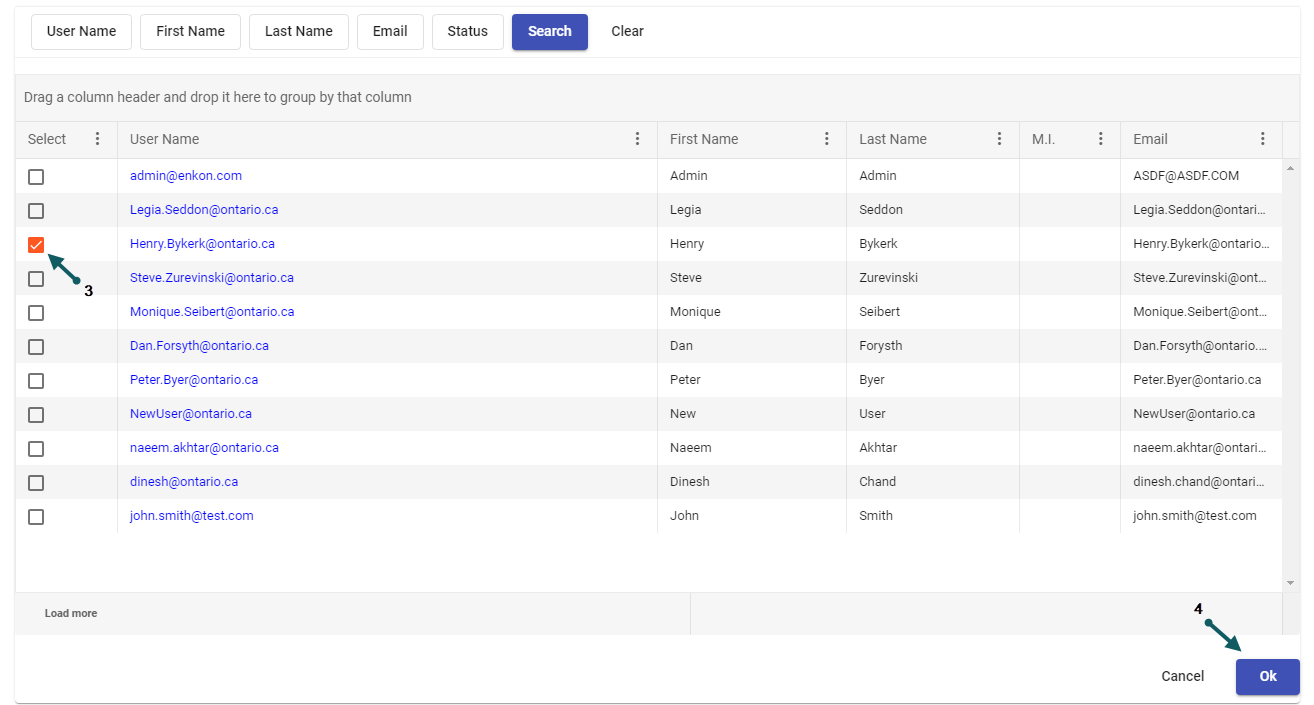Check the admin@enkon.com row checkbox

pos(36,177)
